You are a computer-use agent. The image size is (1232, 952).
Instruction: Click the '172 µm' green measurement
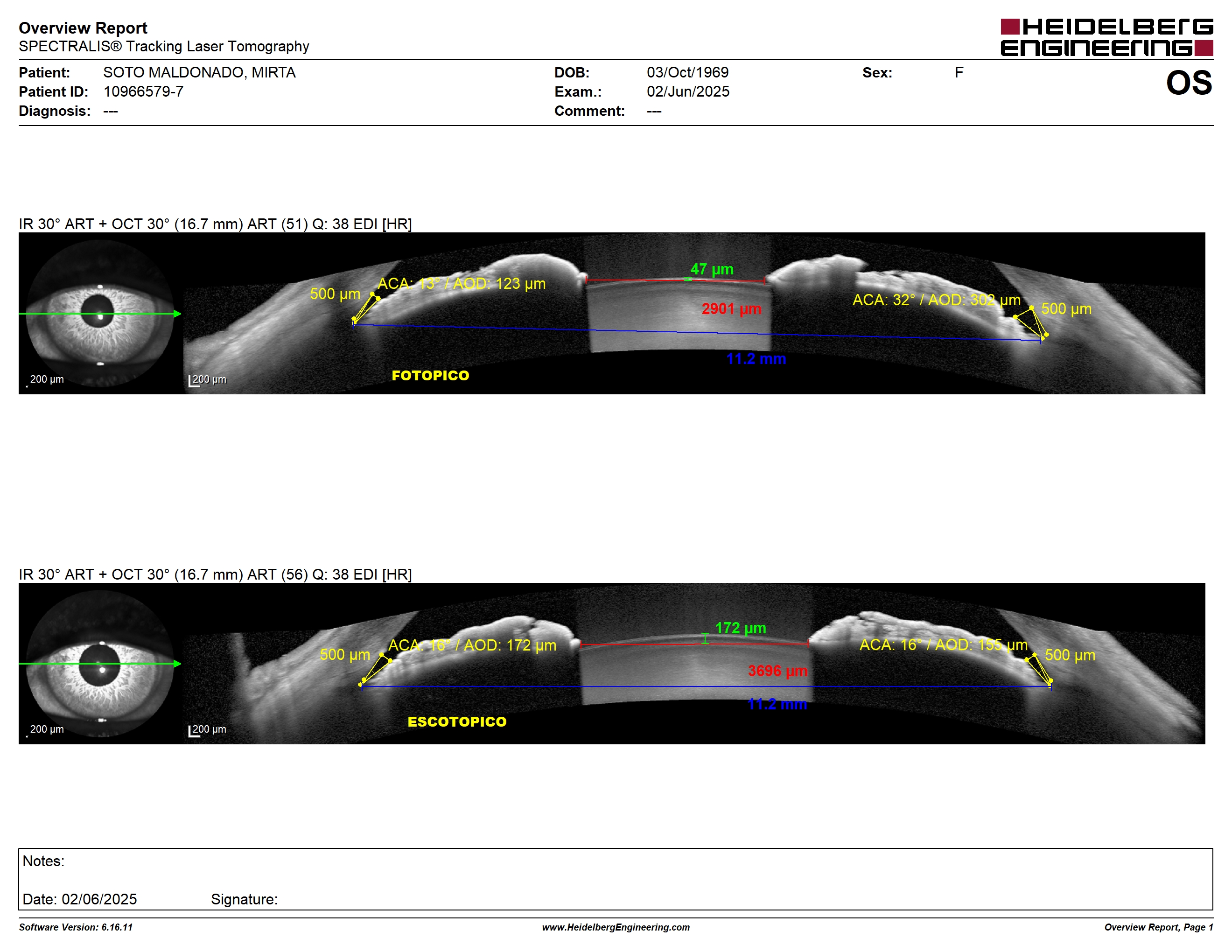click(741, 628)
